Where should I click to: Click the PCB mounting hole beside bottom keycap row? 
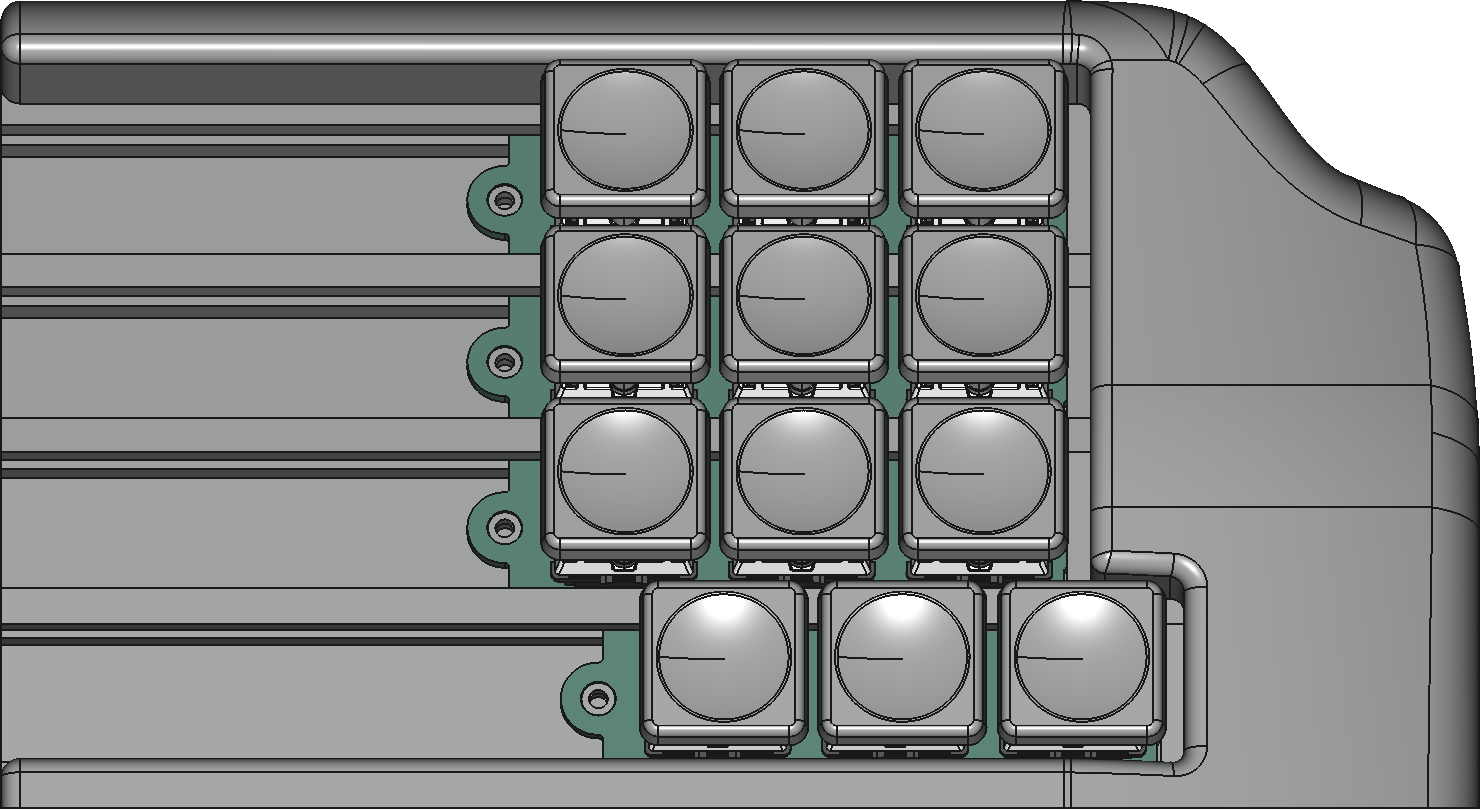coord(599,697)
